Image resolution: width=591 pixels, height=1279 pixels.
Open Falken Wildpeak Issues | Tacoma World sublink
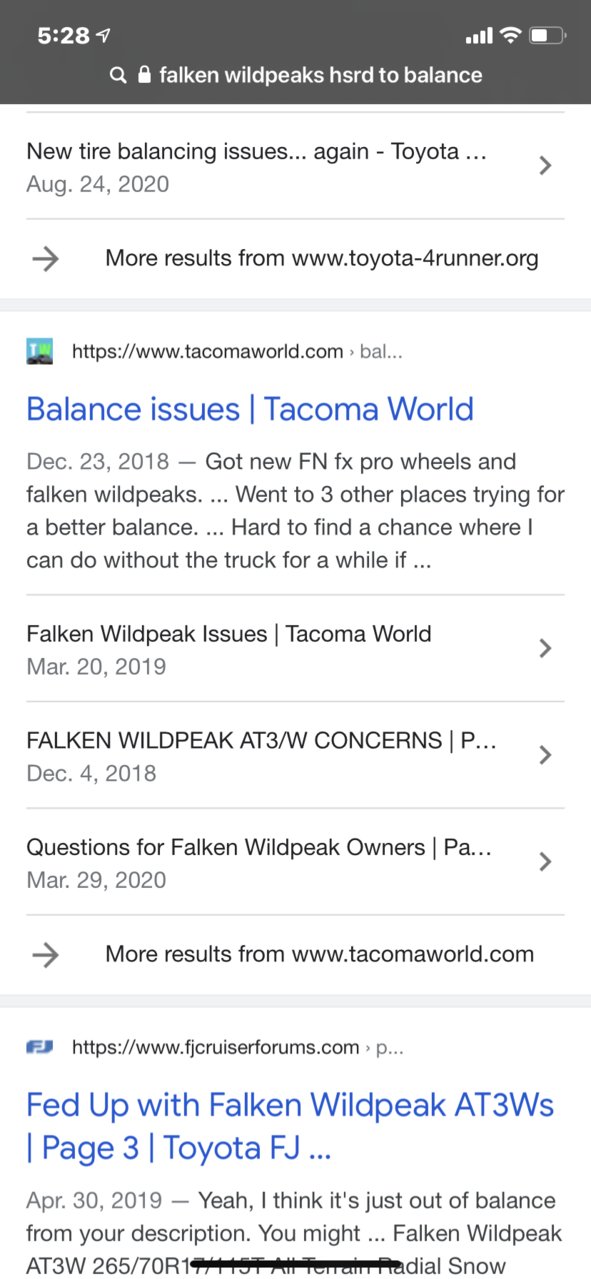[x=229, y=634]
